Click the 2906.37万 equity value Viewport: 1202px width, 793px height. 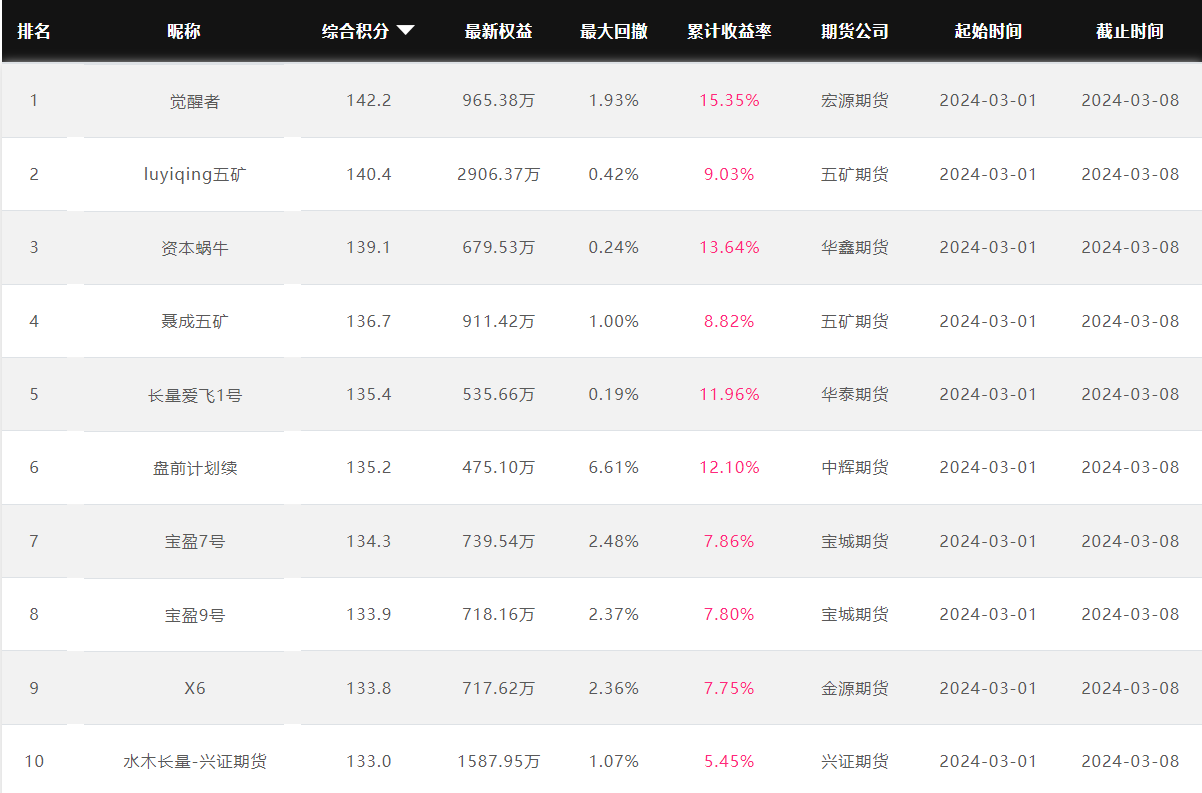pyautogui.click(x=498, y=174)
